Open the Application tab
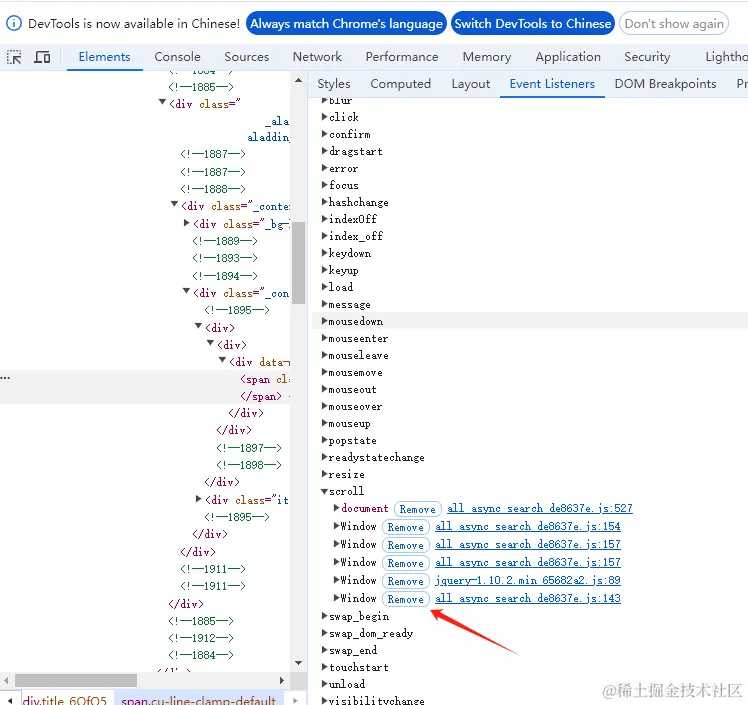The image size is (748, 705). click(568, 57)
